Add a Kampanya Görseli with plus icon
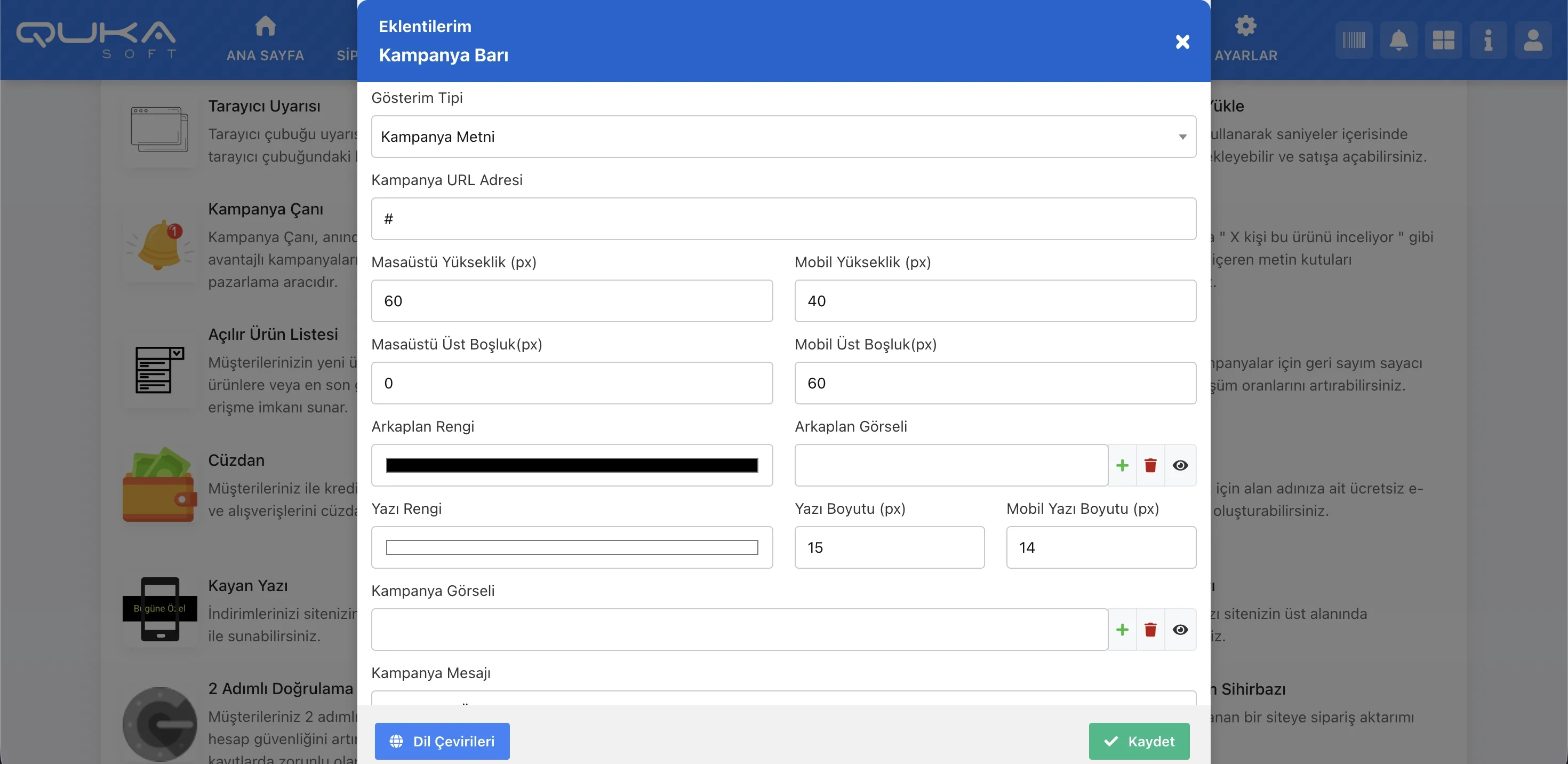The width and height of the screenshot is (1568, 764). (1123, 630)
